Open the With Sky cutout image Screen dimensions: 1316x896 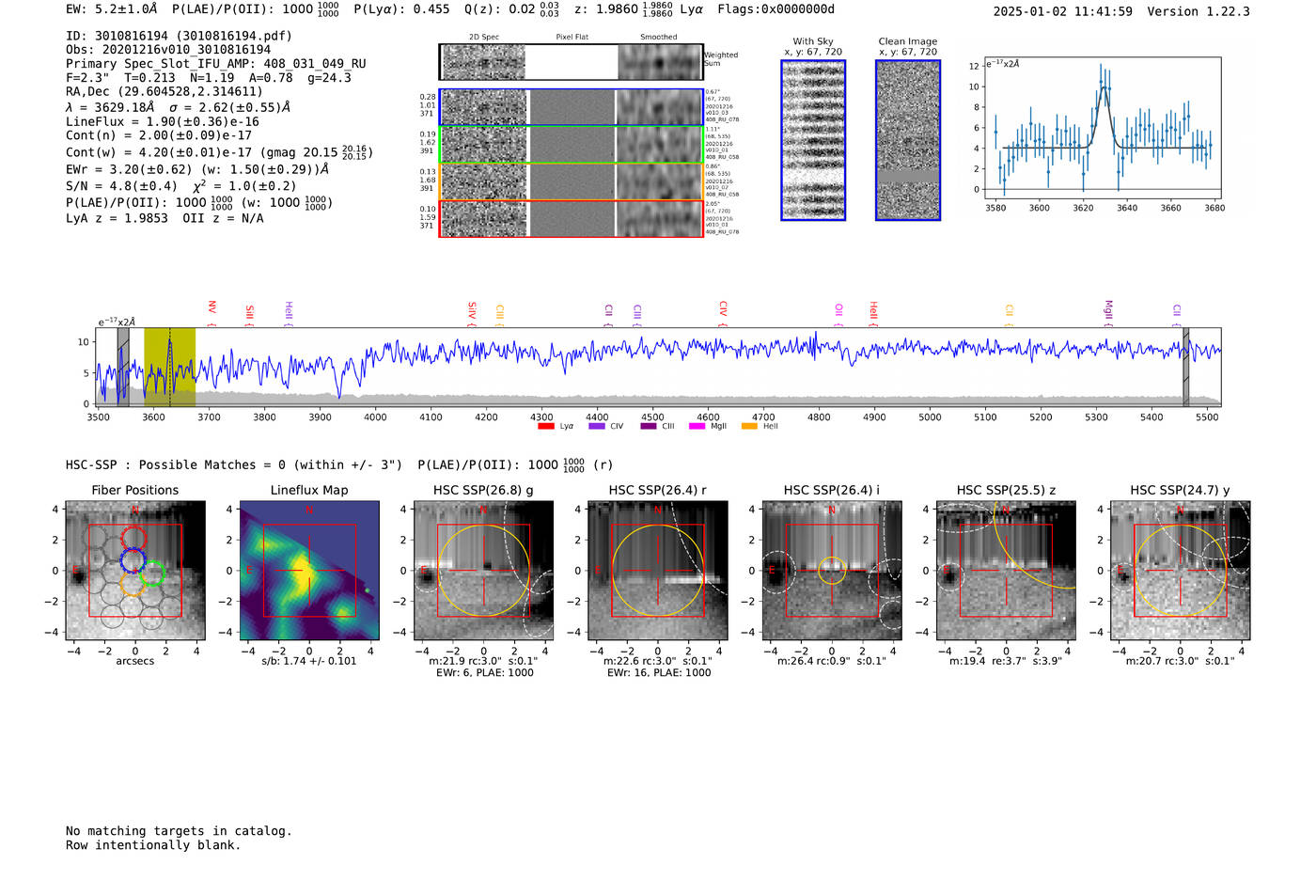click(x=813, y=140)
